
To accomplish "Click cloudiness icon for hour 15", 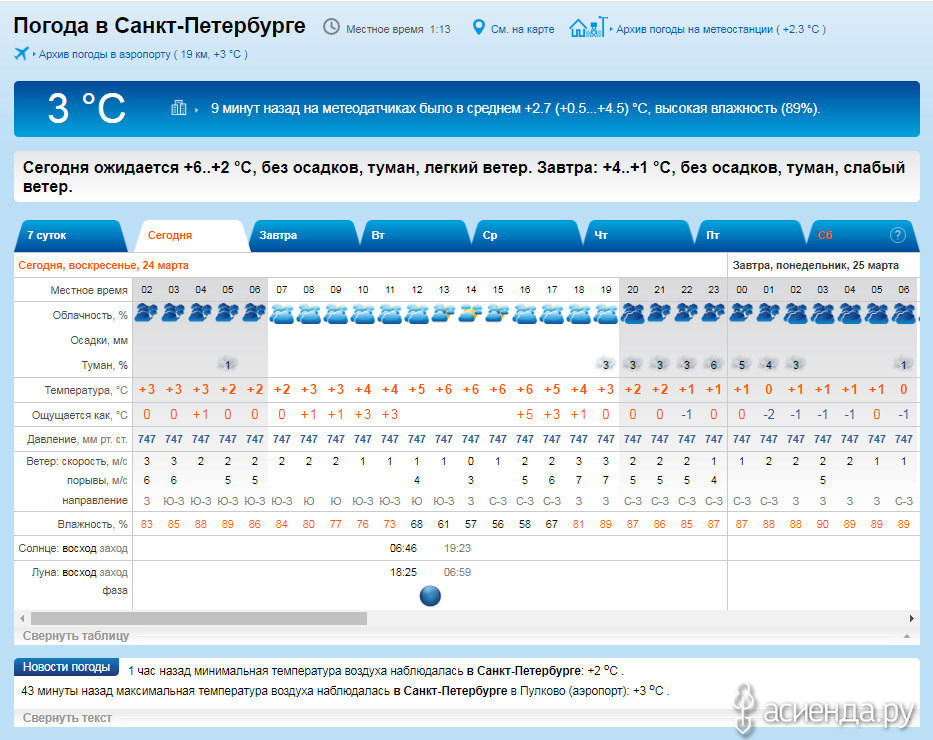I will pyautogui.click(x=497, y=313).
